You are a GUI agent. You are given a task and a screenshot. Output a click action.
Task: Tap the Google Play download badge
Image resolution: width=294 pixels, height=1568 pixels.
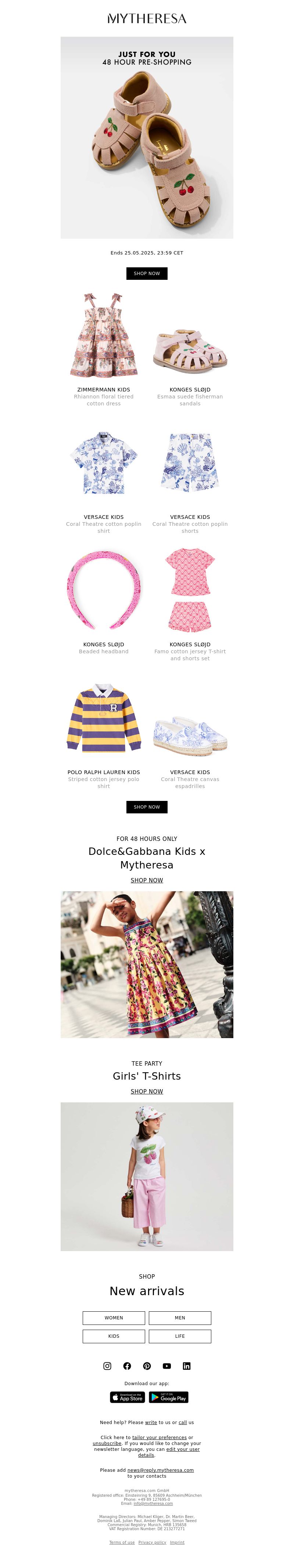(169, 1397)
